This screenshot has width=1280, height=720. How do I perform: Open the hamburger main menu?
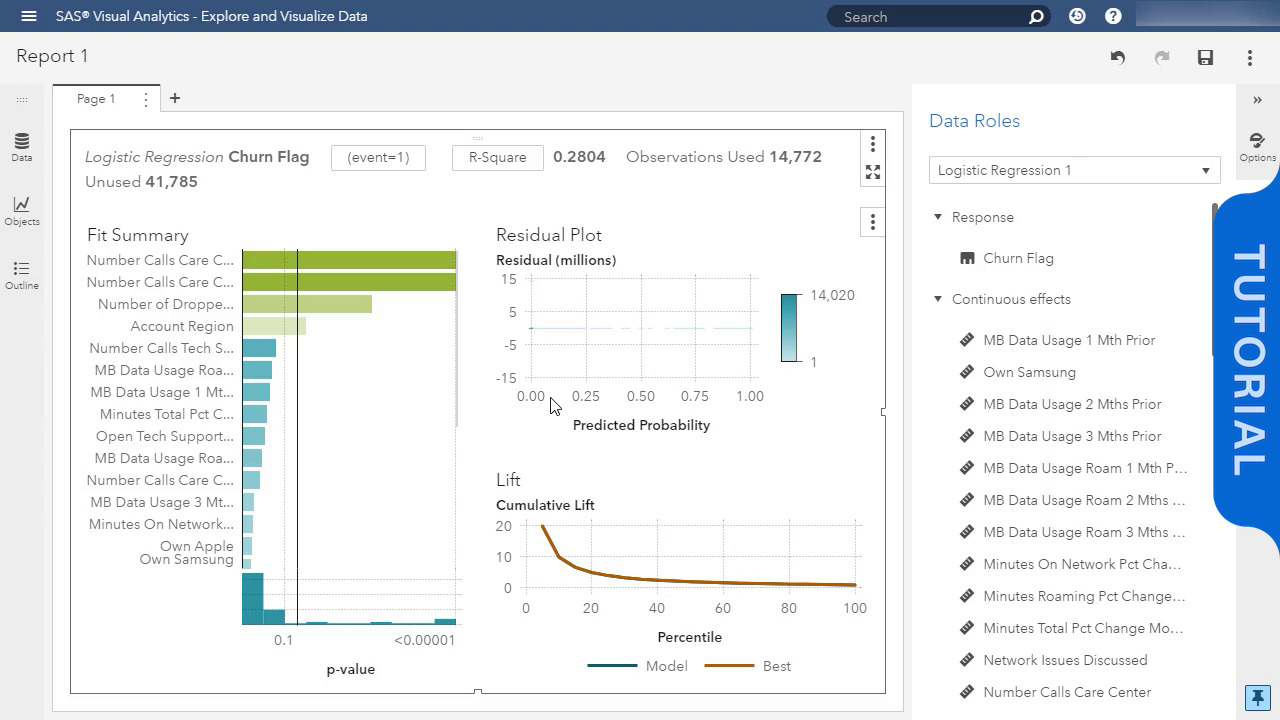[28, 16]
